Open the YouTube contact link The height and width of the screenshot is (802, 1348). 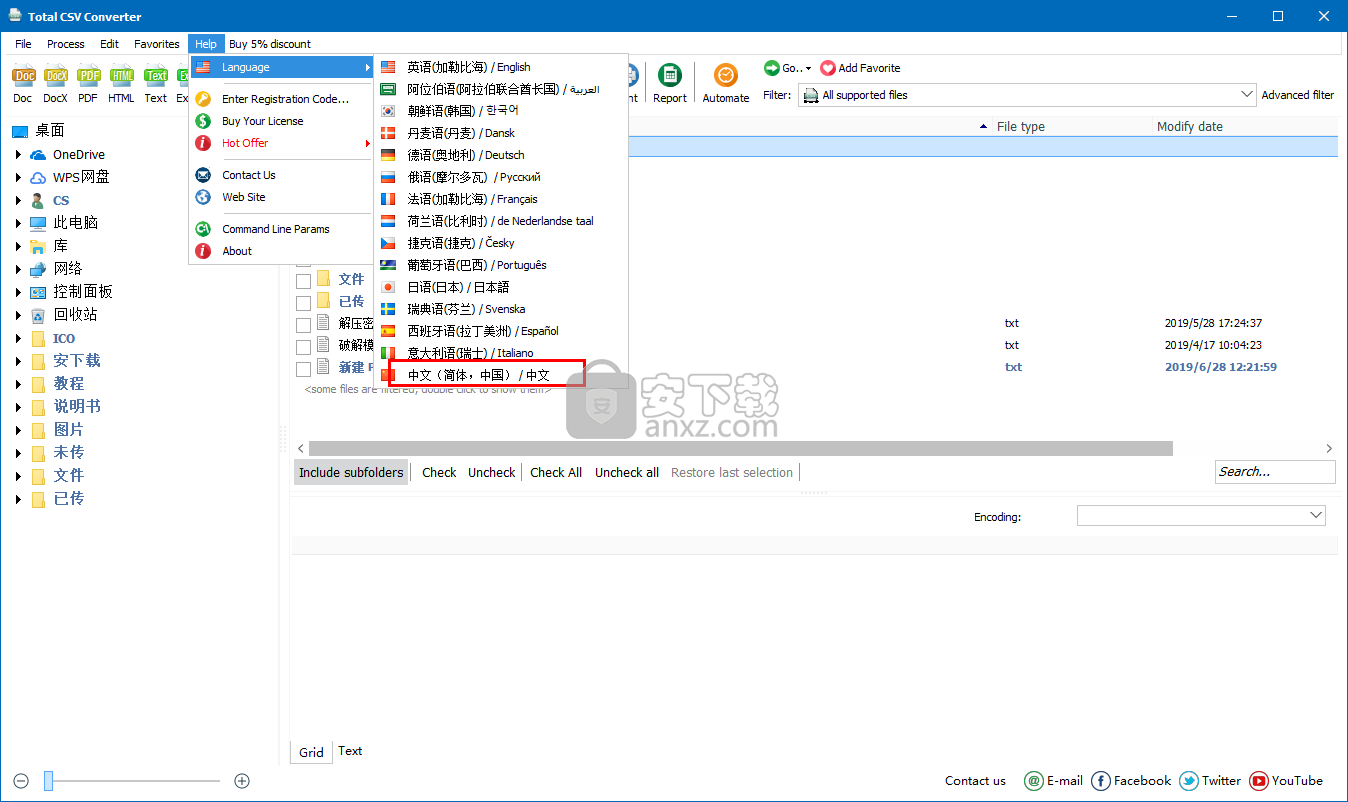click(x=1286, y=781)
